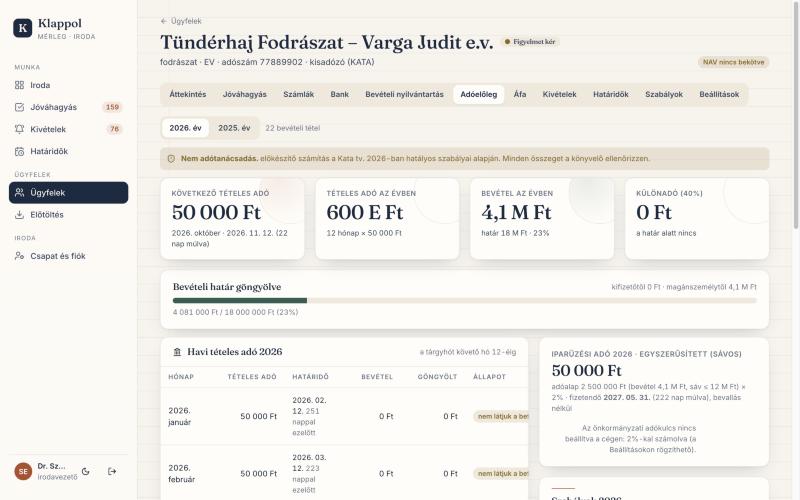Viewport: 800px width, 500px height.
Task: Go back via the Ügyfelek arrow link
Action: coord(181,21)
